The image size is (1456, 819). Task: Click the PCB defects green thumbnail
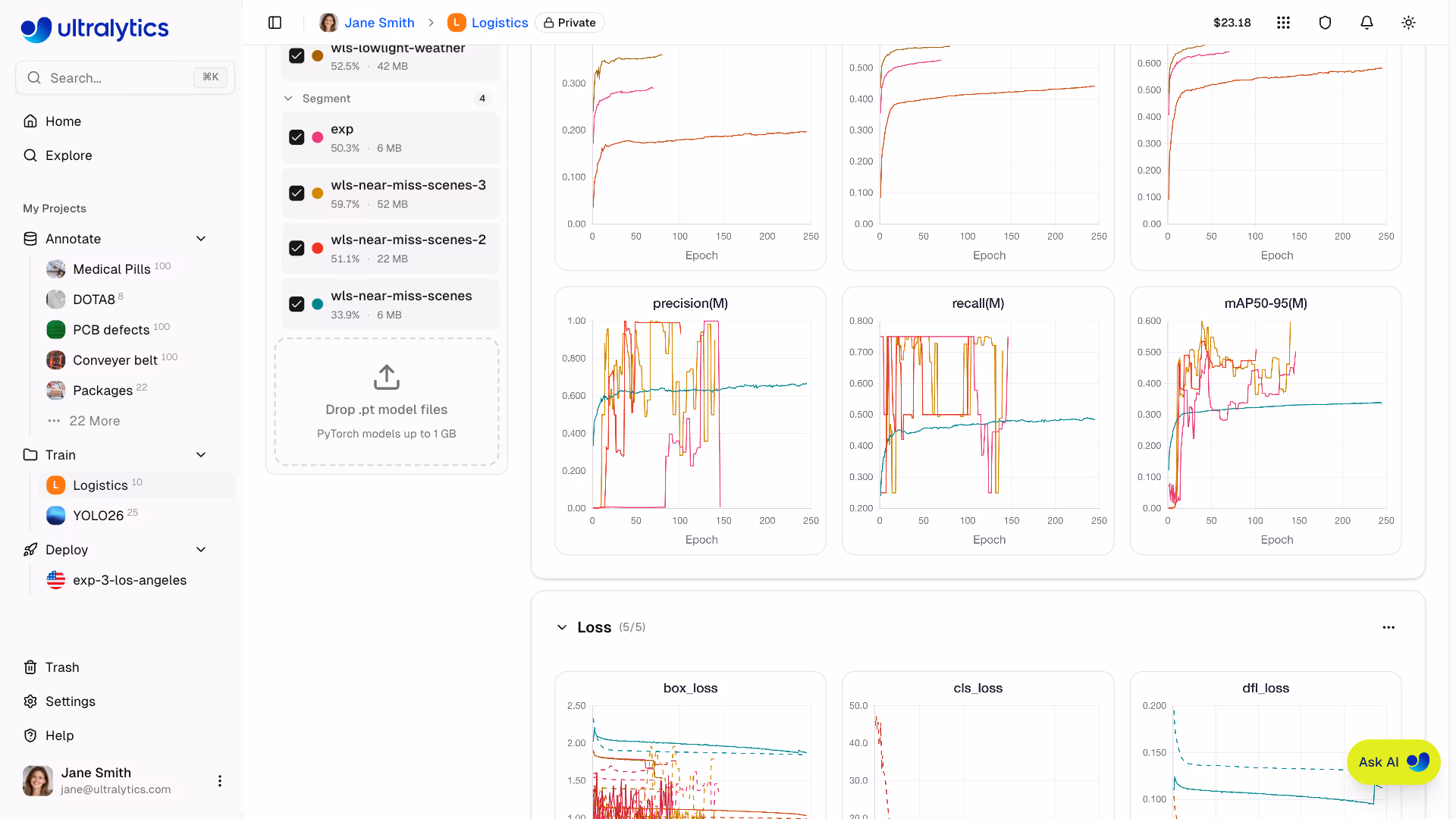[x=56, y=330]
